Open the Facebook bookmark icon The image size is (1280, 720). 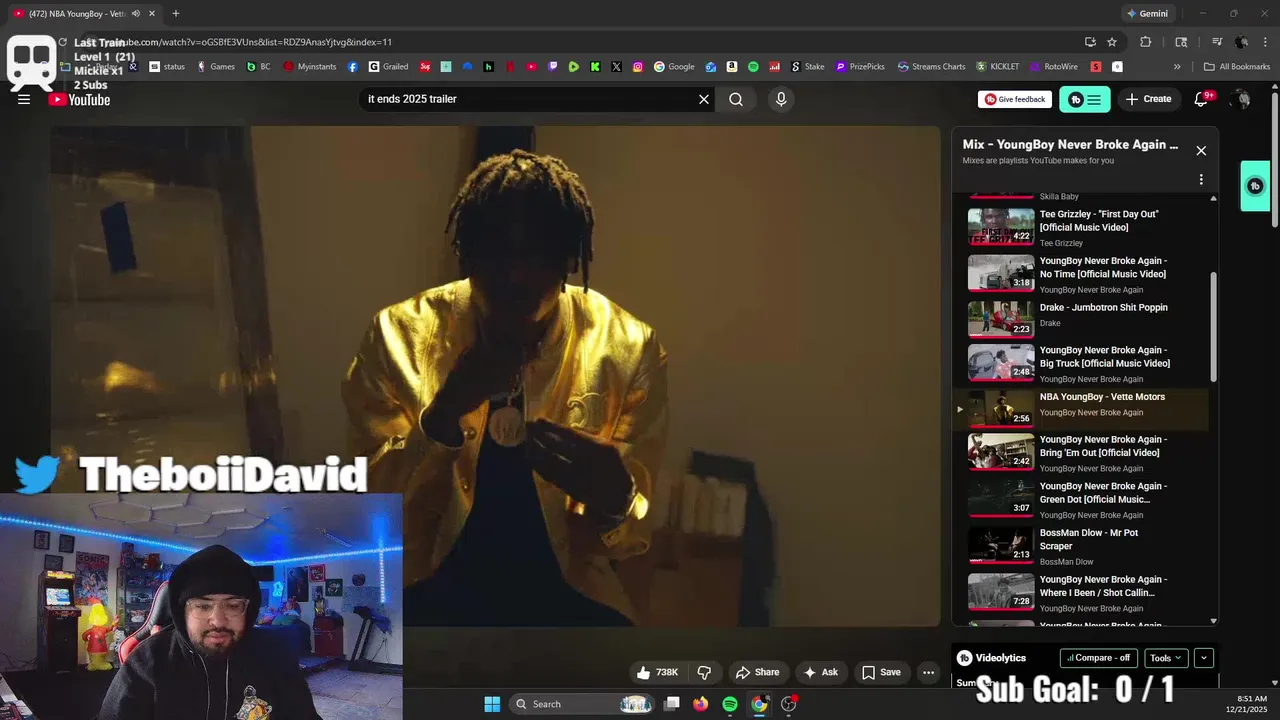(353, 67)
